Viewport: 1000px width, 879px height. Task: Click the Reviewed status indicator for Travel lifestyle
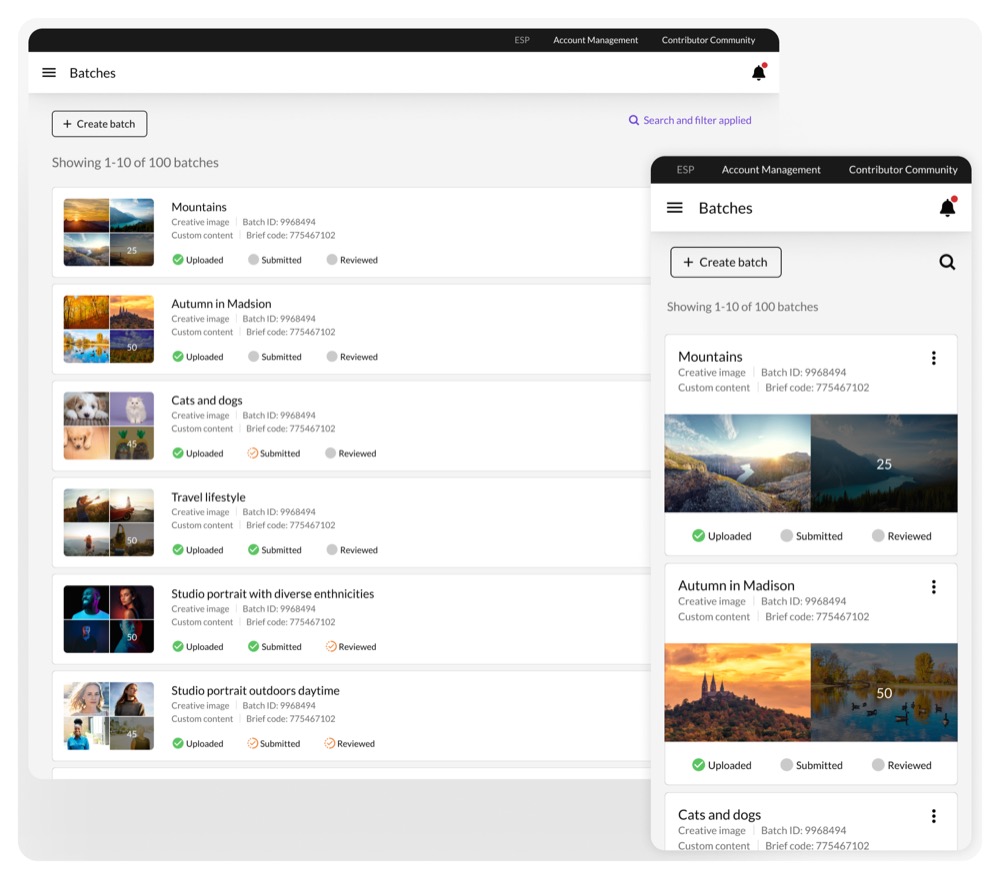point(332,550)
